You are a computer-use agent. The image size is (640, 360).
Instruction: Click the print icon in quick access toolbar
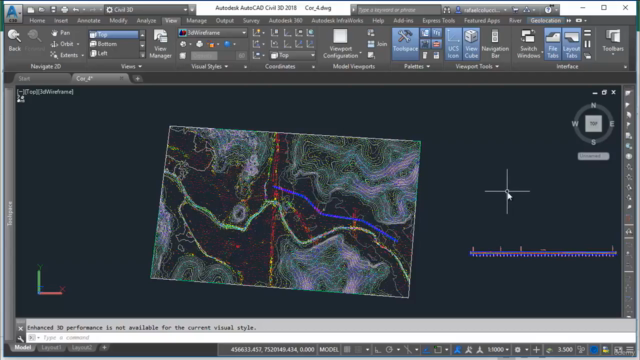(x=64, y=9)
